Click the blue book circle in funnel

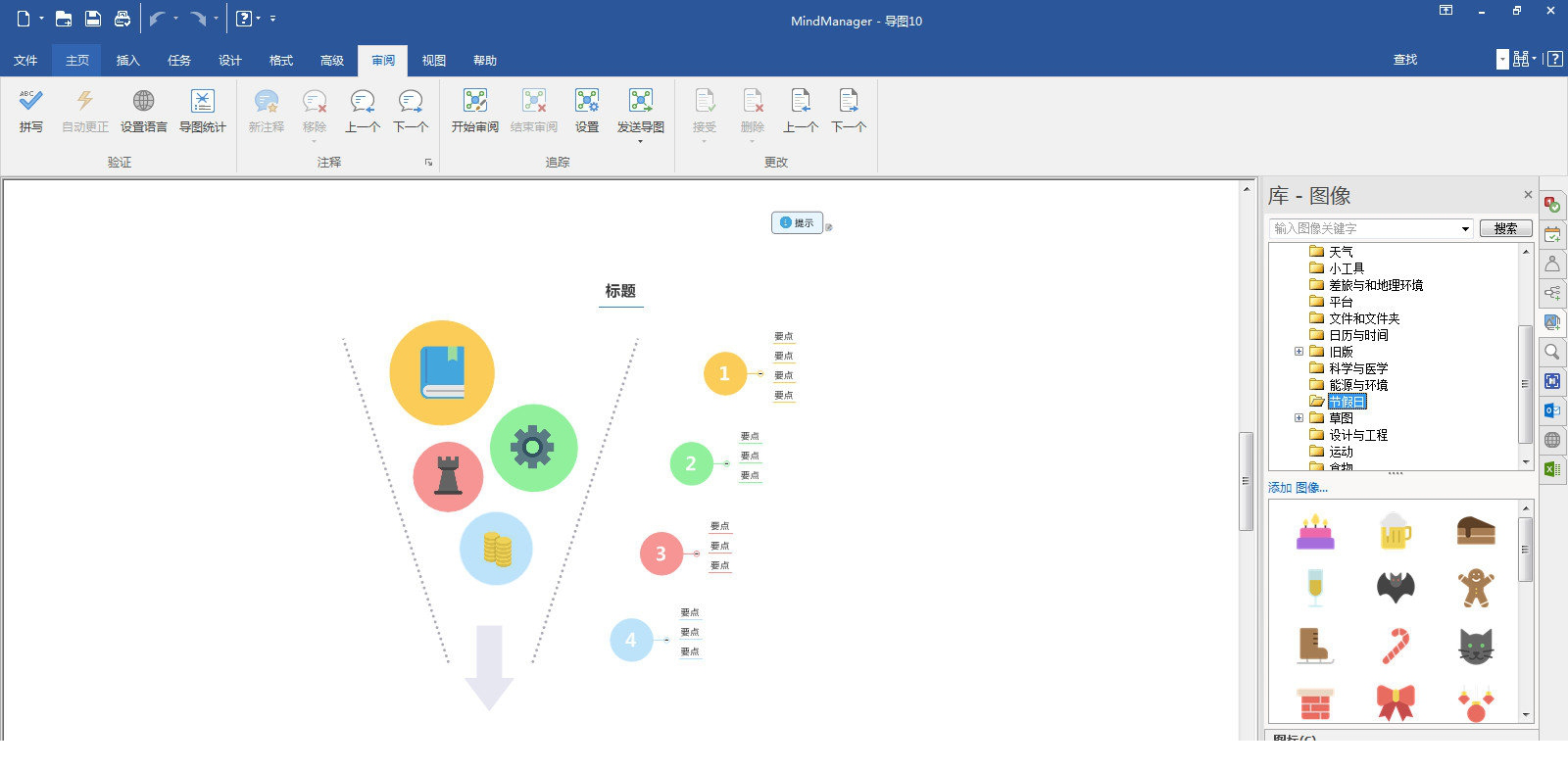click(442, 372)
